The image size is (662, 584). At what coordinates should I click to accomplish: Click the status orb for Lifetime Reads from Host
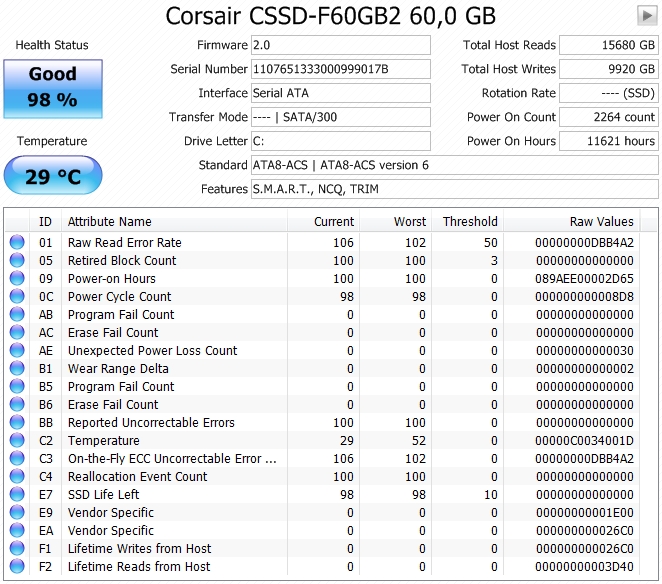tap(17, 566)
